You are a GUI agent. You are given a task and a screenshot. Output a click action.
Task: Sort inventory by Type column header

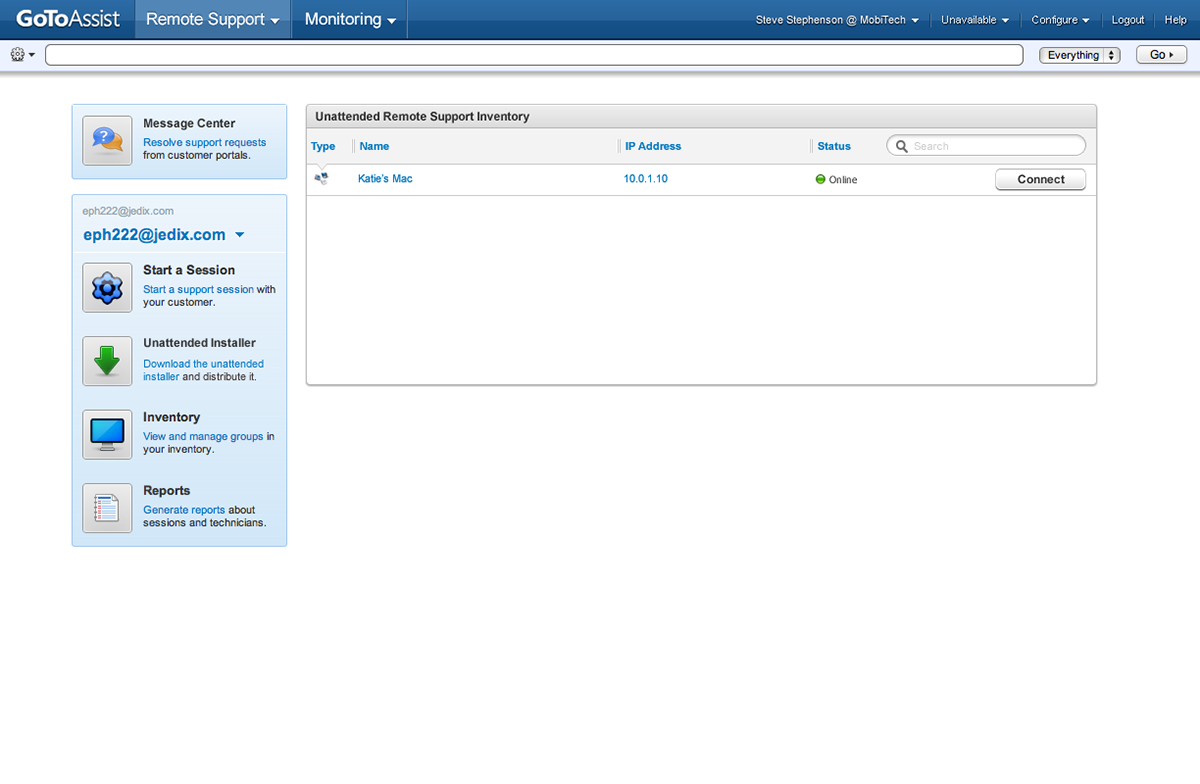323,146
